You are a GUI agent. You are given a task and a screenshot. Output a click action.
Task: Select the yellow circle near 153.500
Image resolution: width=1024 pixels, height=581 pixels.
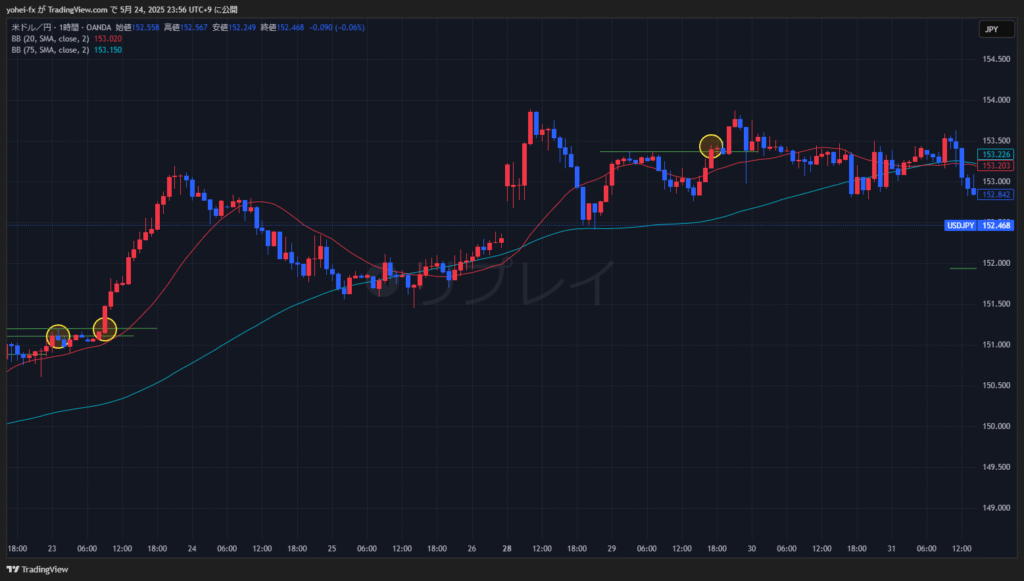tap(711, 147)
